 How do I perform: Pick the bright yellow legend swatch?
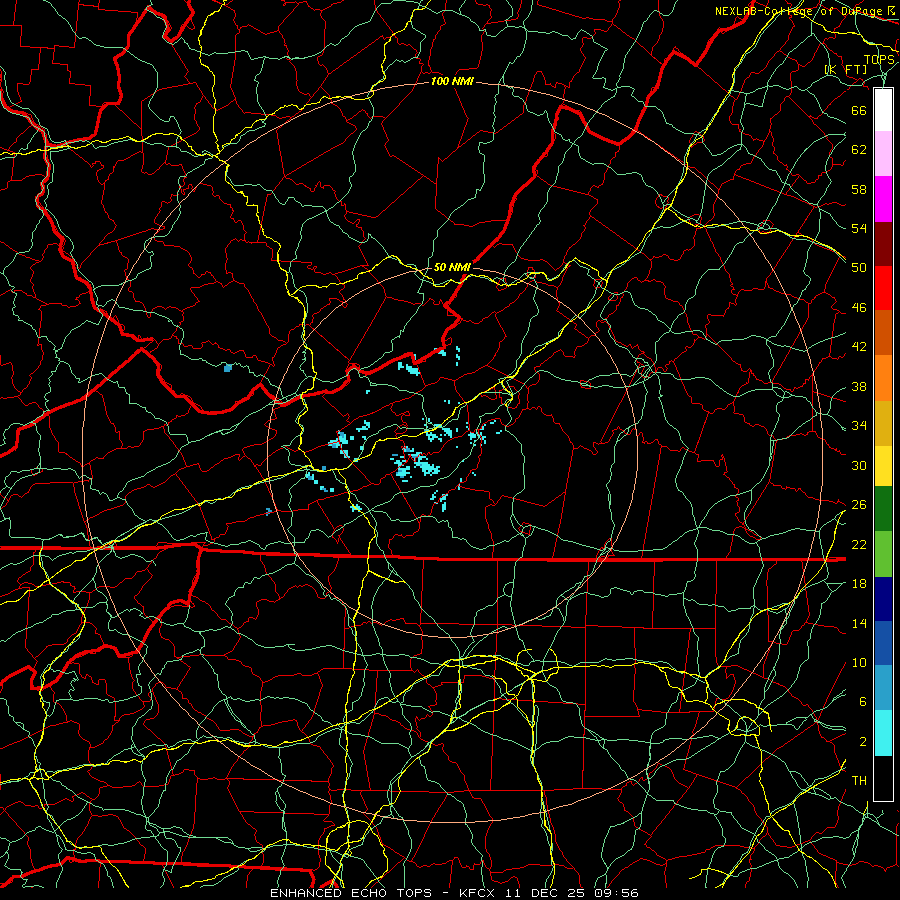(883, 466)
